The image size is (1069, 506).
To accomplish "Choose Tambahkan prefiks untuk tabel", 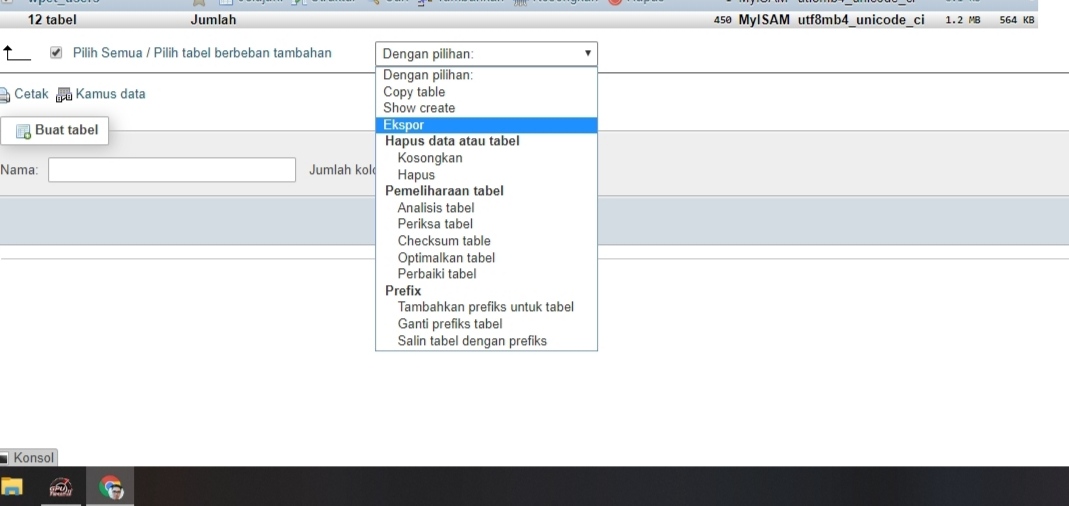I will pyautogui.click(x=485, y=307).
